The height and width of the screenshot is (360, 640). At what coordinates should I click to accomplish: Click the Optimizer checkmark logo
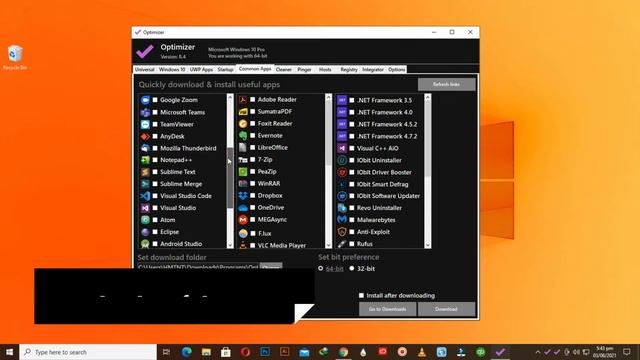click(x=145, y=51)
